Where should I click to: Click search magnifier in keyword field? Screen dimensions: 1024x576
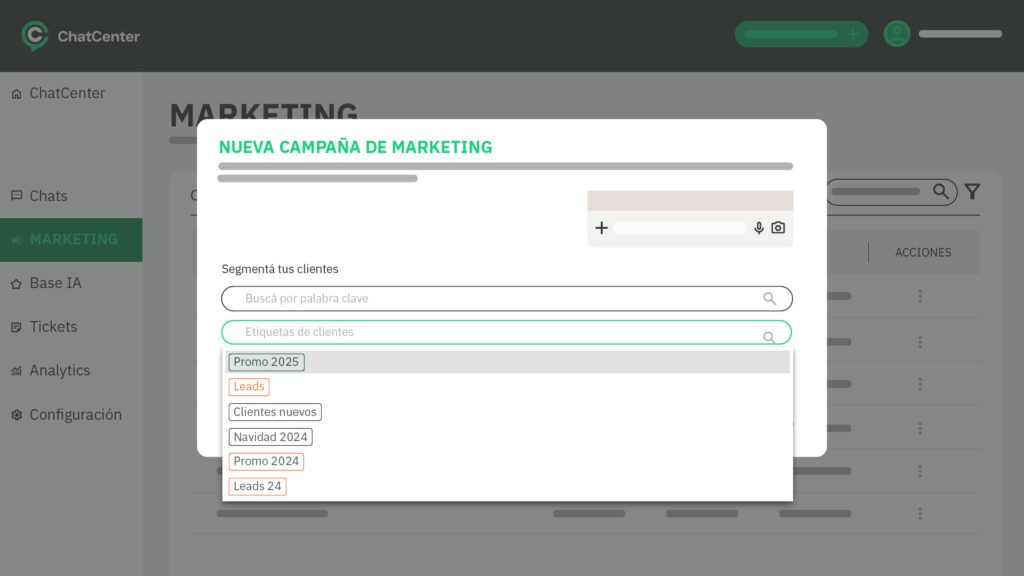[769, 299]
